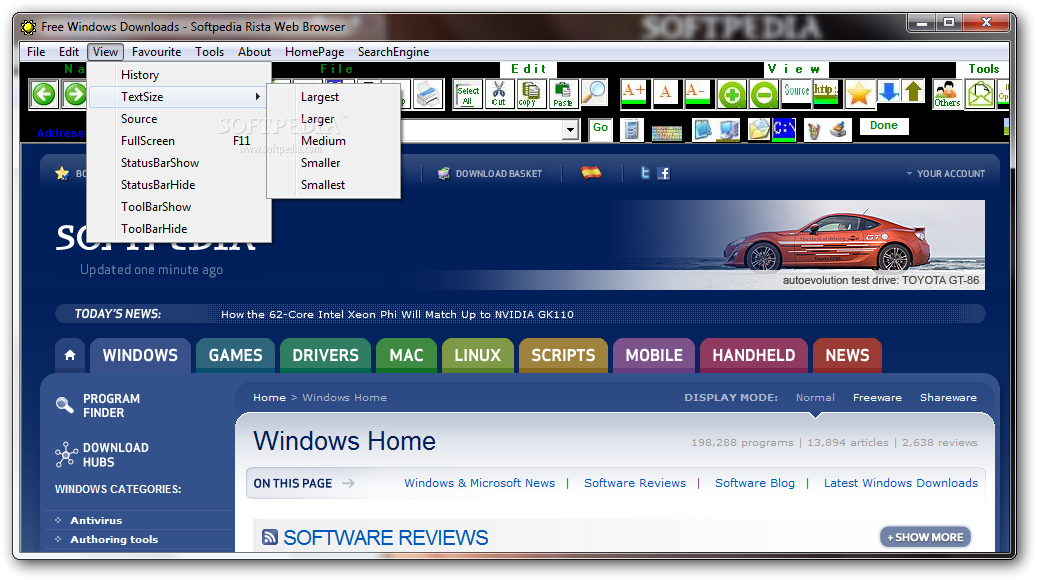Select ToolBarShow menu entry
Image resolution: width=1037 pixels, height=580 pixels.
click(179, 207)
